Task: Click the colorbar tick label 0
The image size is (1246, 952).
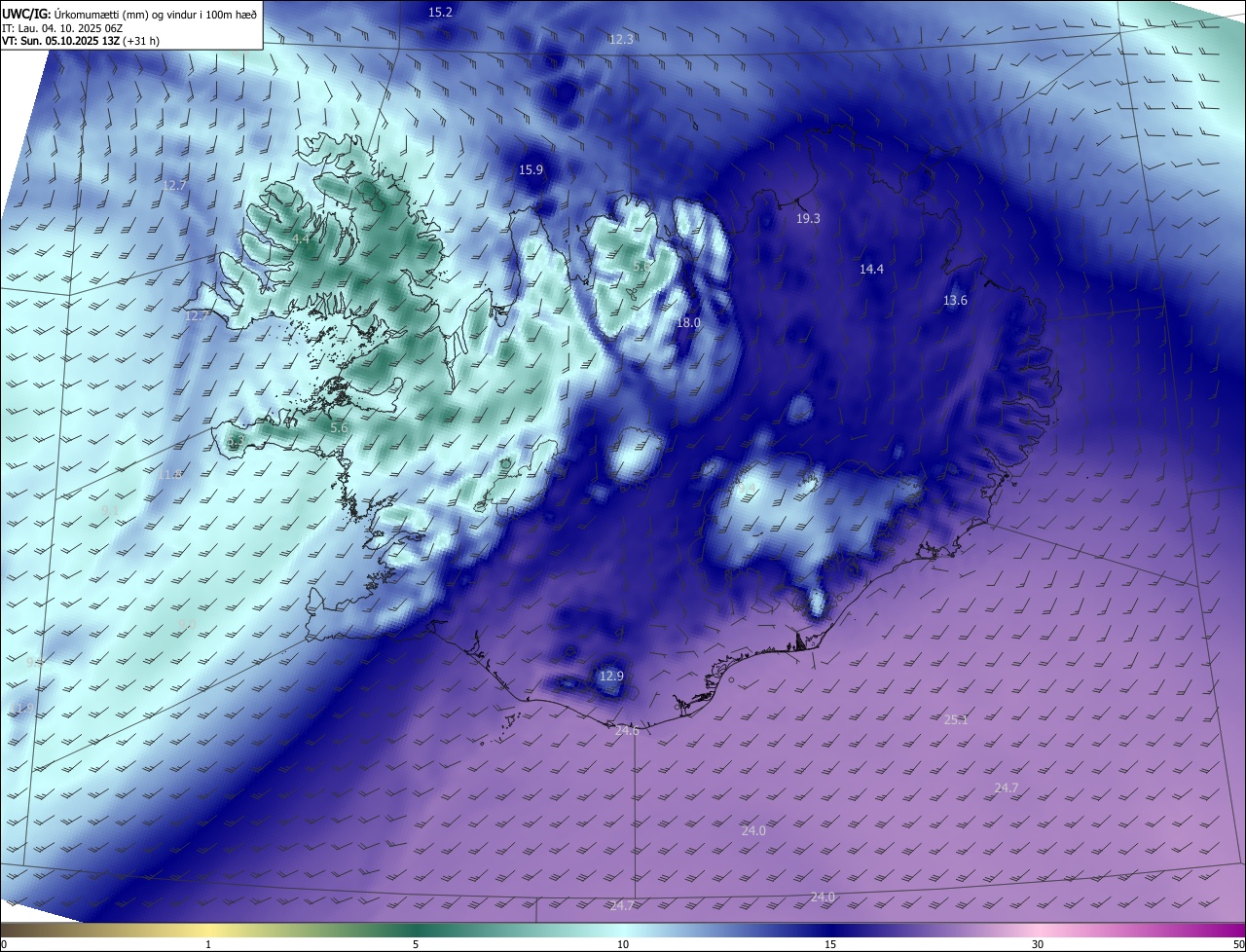Action: (4, 944)
